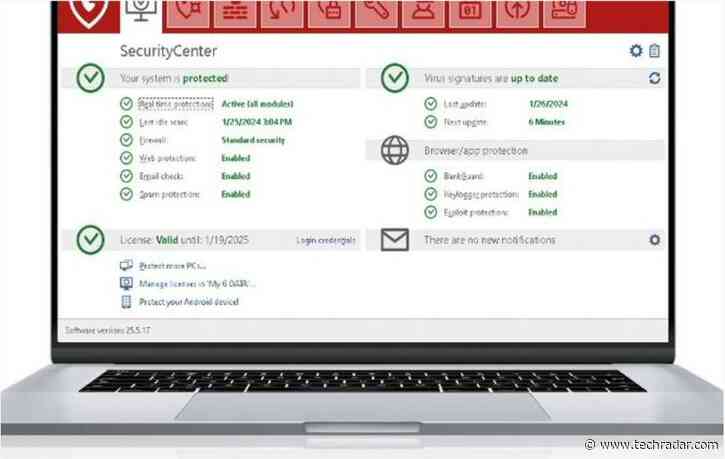This screenshot has height=459, width=725.
Task: Click the Next update check icon
Action: 430,122
